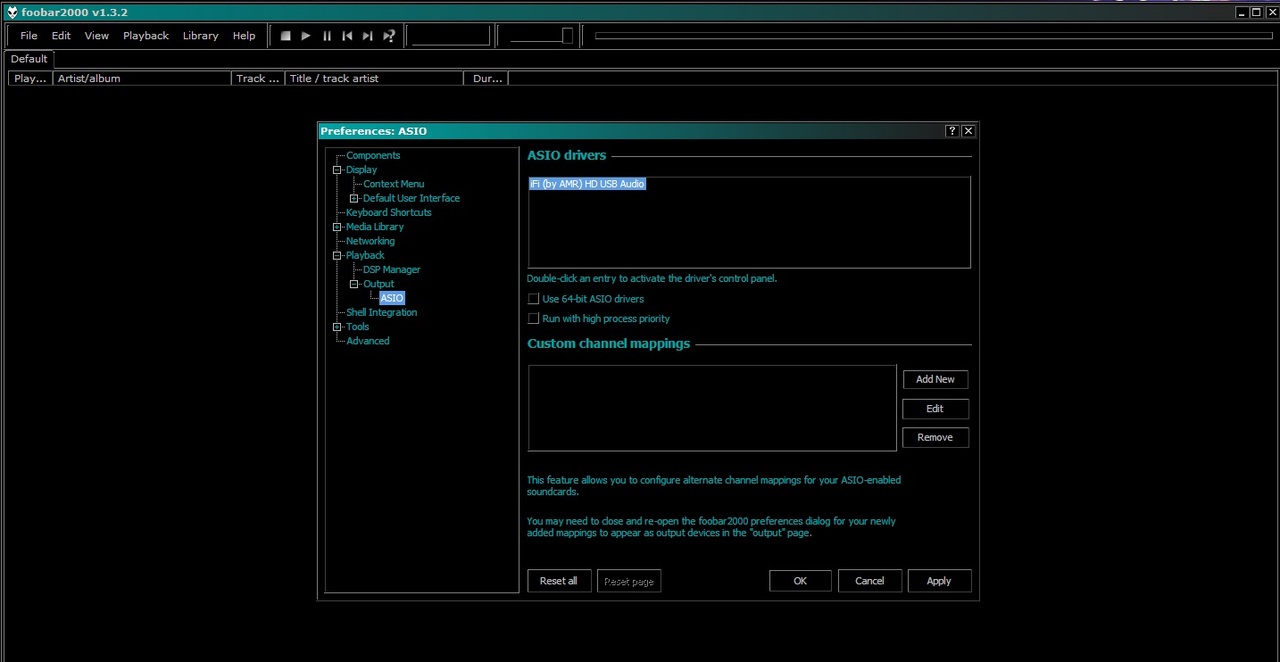The width and height of the screenshot is (1280, 662).
Task: Click the Reset all button
Action: coord(558,581)
